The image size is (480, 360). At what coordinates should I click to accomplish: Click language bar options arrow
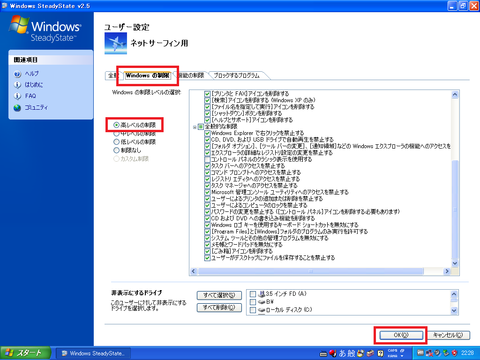click(x=402, y=356)
